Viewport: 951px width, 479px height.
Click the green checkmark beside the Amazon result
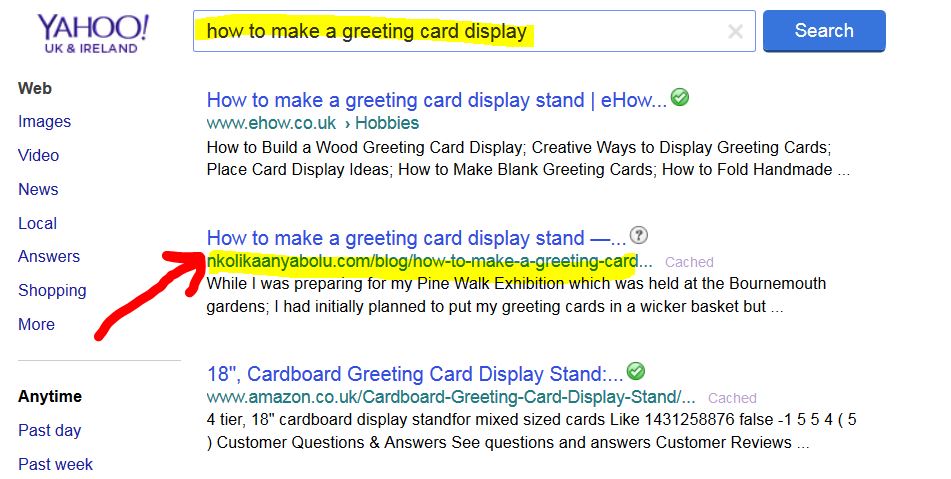636,370
